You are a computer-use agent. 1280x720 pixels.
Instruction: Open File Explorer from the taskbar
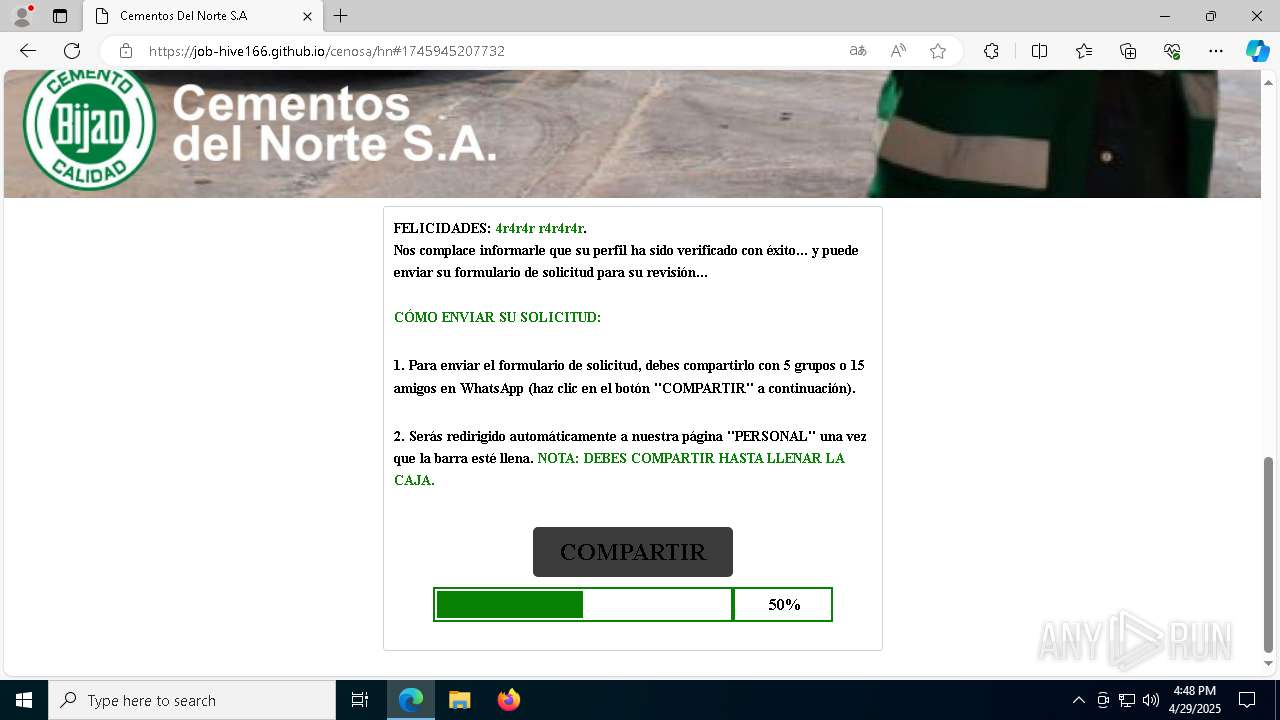tap(459, 700)
